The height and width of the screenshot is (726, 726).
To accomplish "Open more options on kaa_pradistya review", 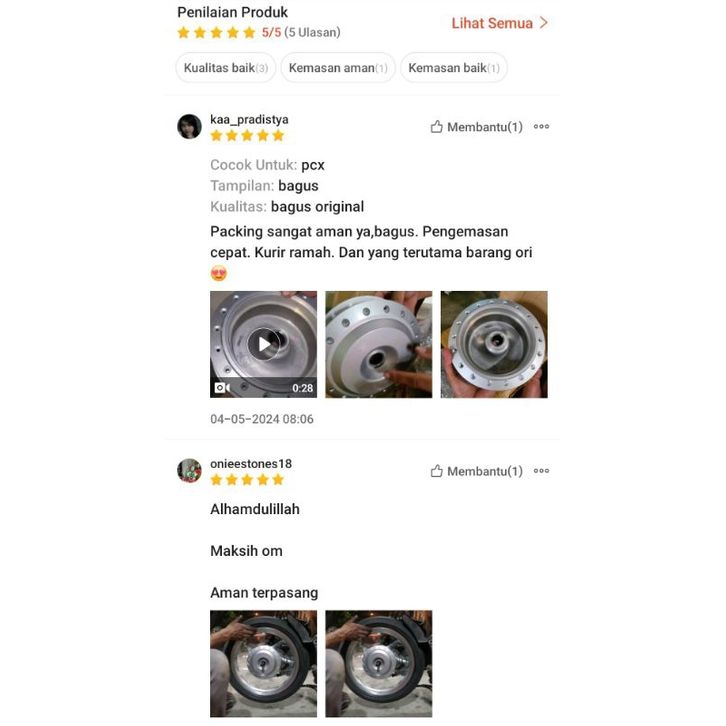I will click(x=541, y=126).
